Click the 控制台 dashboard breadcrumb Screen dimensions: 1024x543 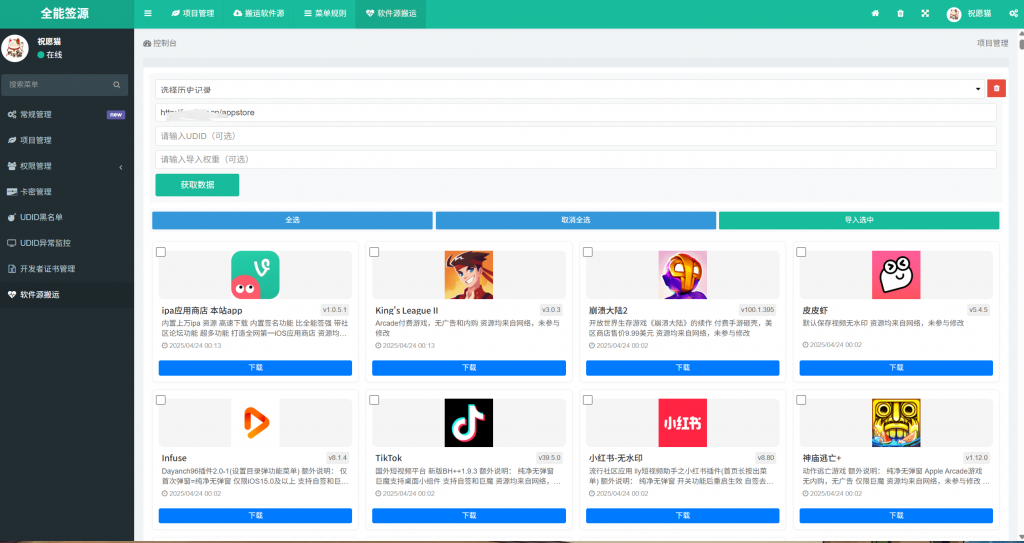160,44
